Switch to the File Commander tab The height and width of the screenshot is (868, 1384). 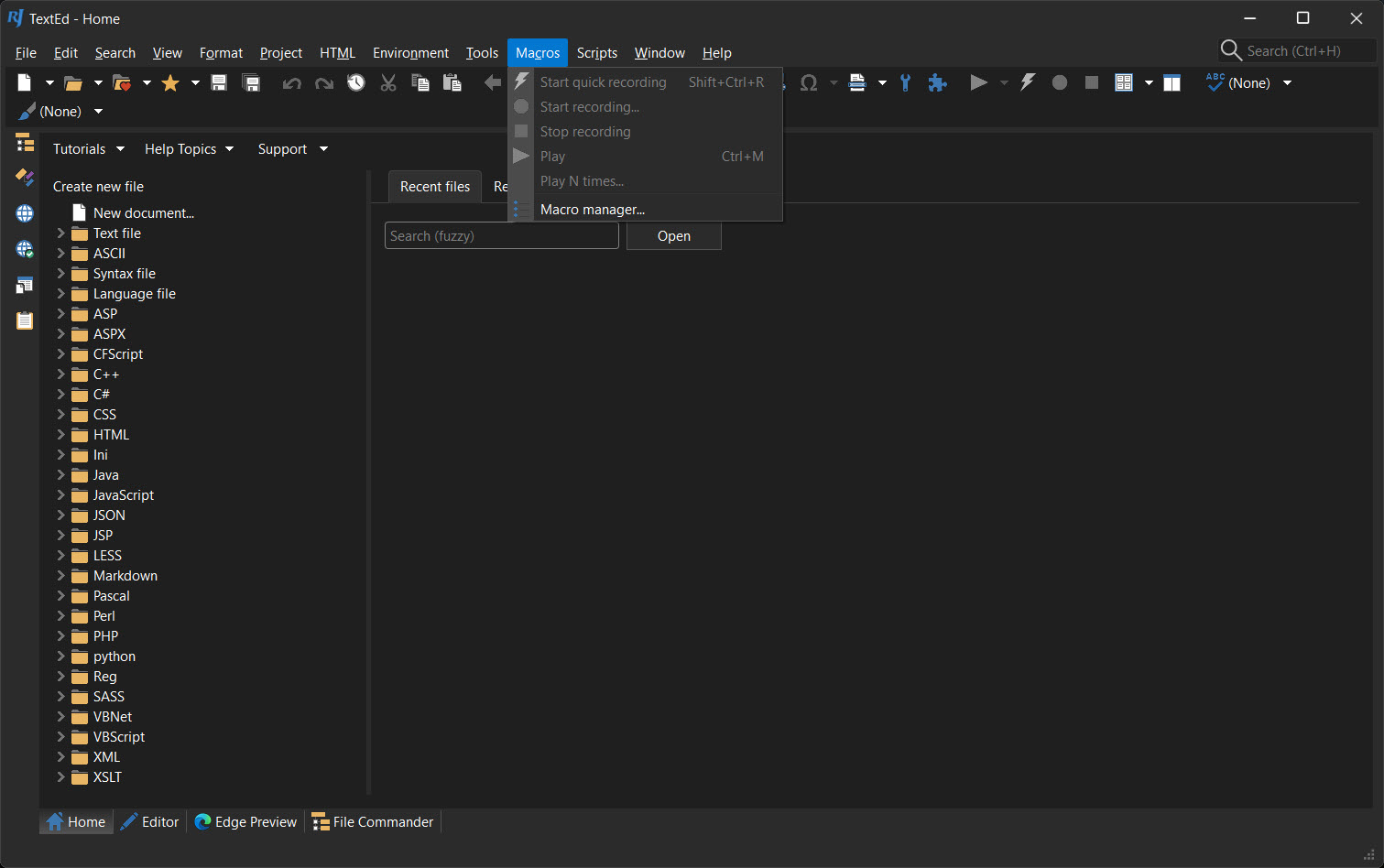point(373,821)
